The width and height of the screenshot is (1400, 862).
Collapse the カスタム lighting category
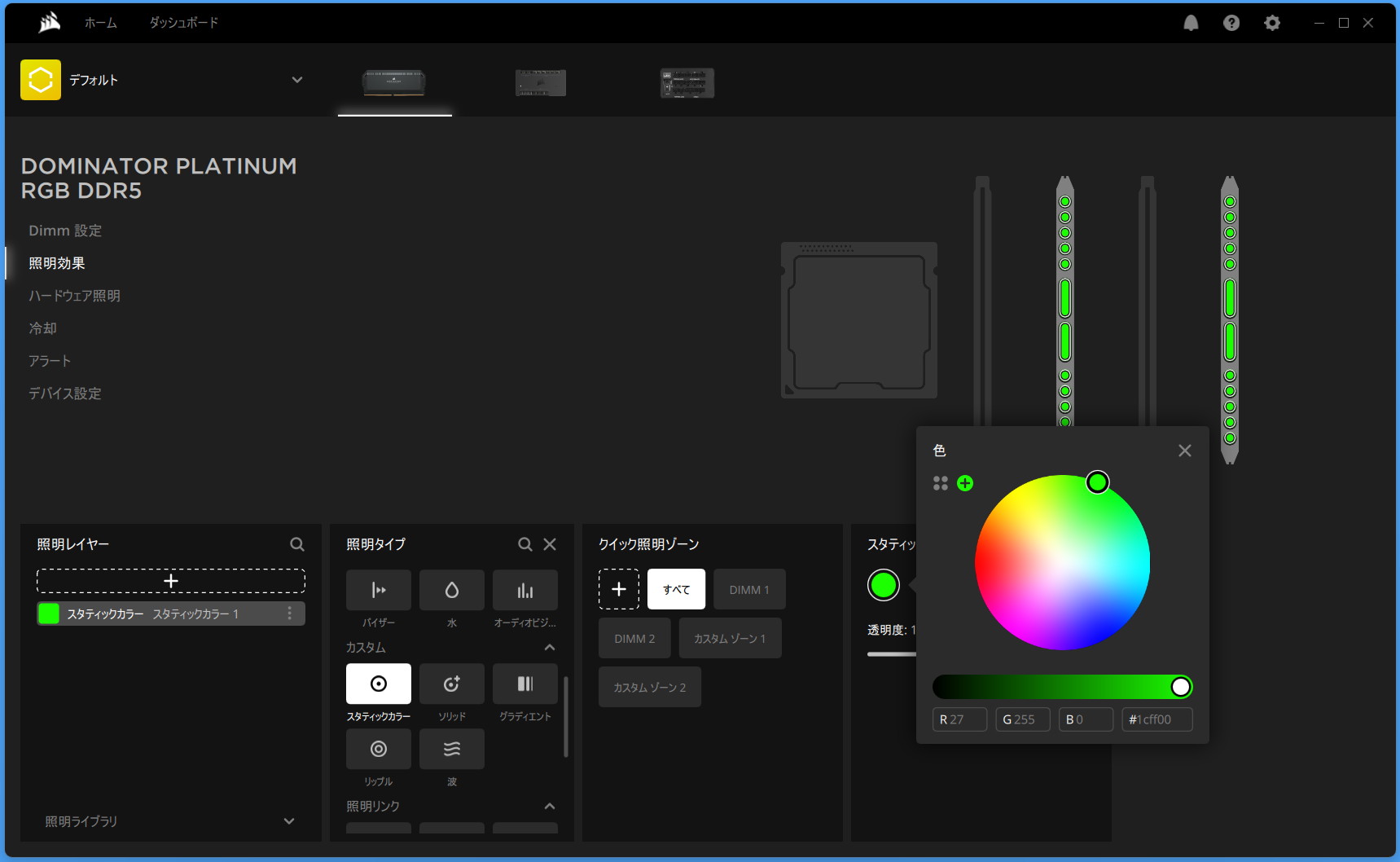pyautogui.click(x=550, y=647)
